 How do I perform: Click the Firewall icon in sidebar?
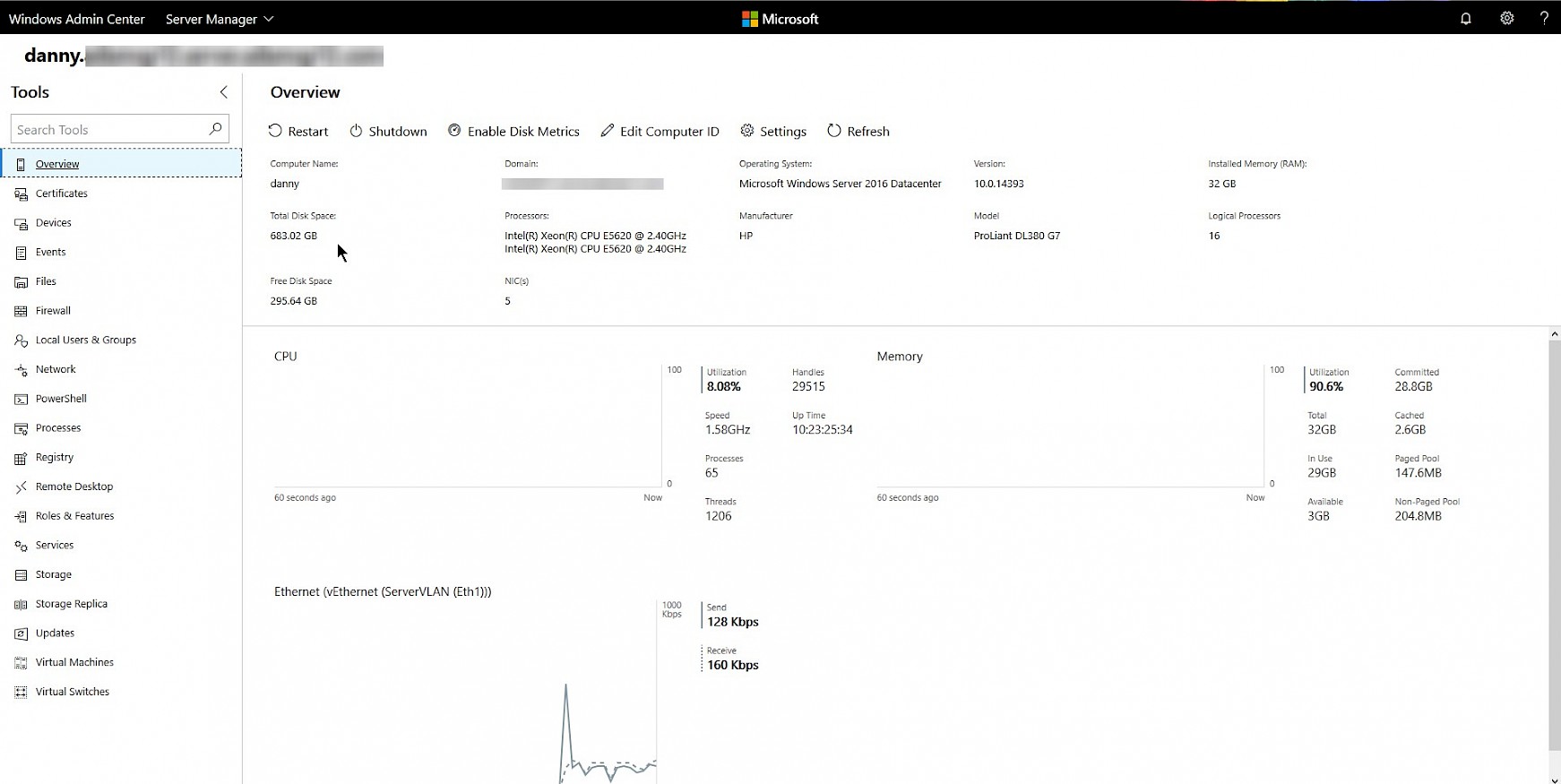click(21, 311)
